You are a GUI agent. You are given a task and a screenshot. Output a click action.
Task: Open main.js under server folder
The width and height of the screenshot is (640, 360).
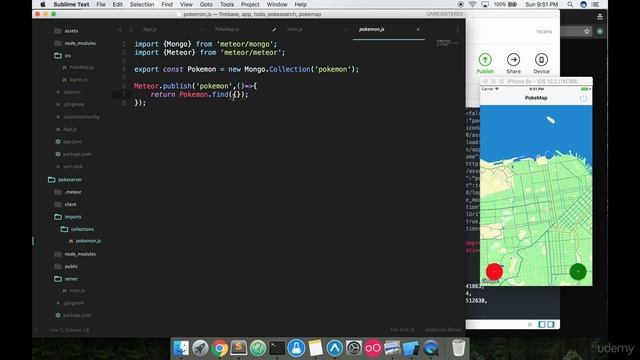click(77, 291)
